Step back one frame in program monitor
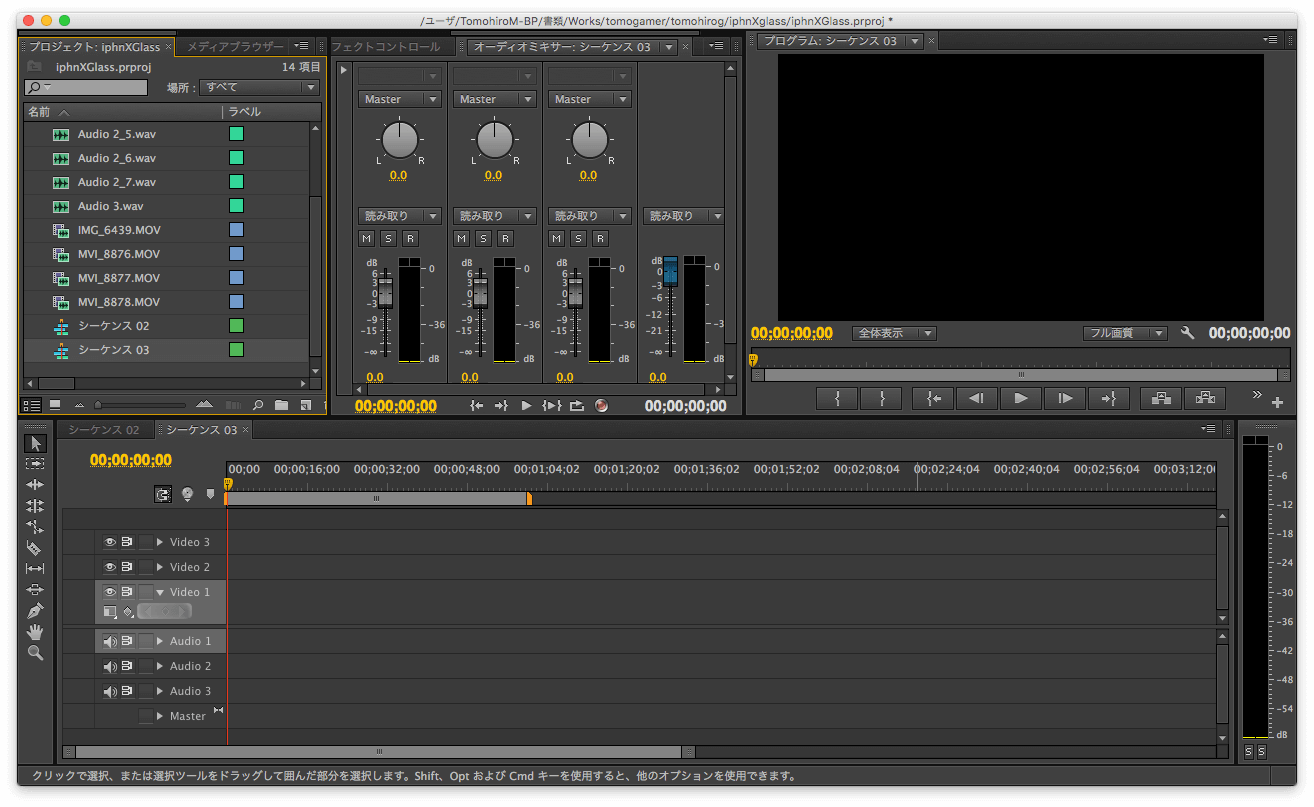The height and width of the screenshot is (807, 1314). 977,398
